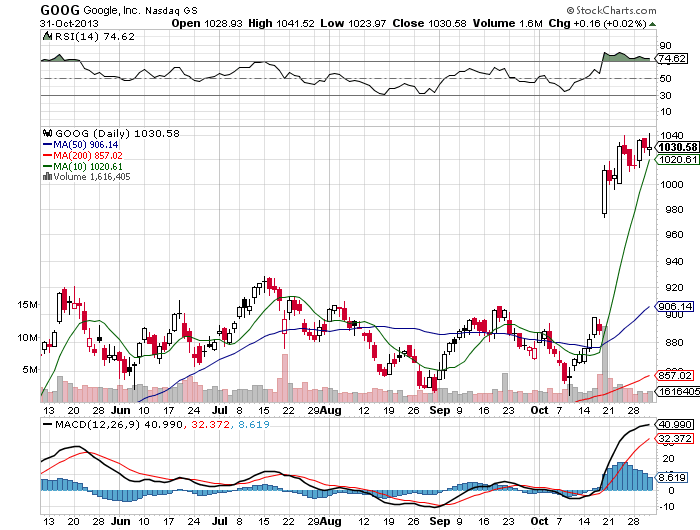Select the red MA(200) legend line swatch
Image resolution: width=700 pixels, height=530 pixels.
click(47, 155)
